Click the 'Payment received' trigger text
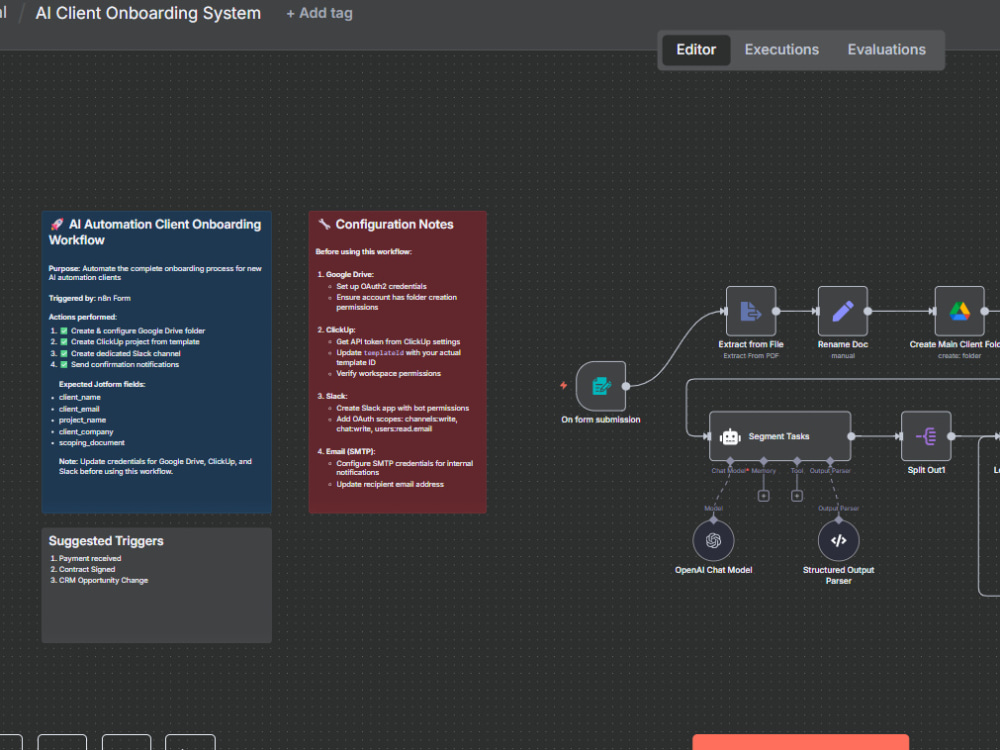This screenshot has height=750, width=1000. coord(90,559)
